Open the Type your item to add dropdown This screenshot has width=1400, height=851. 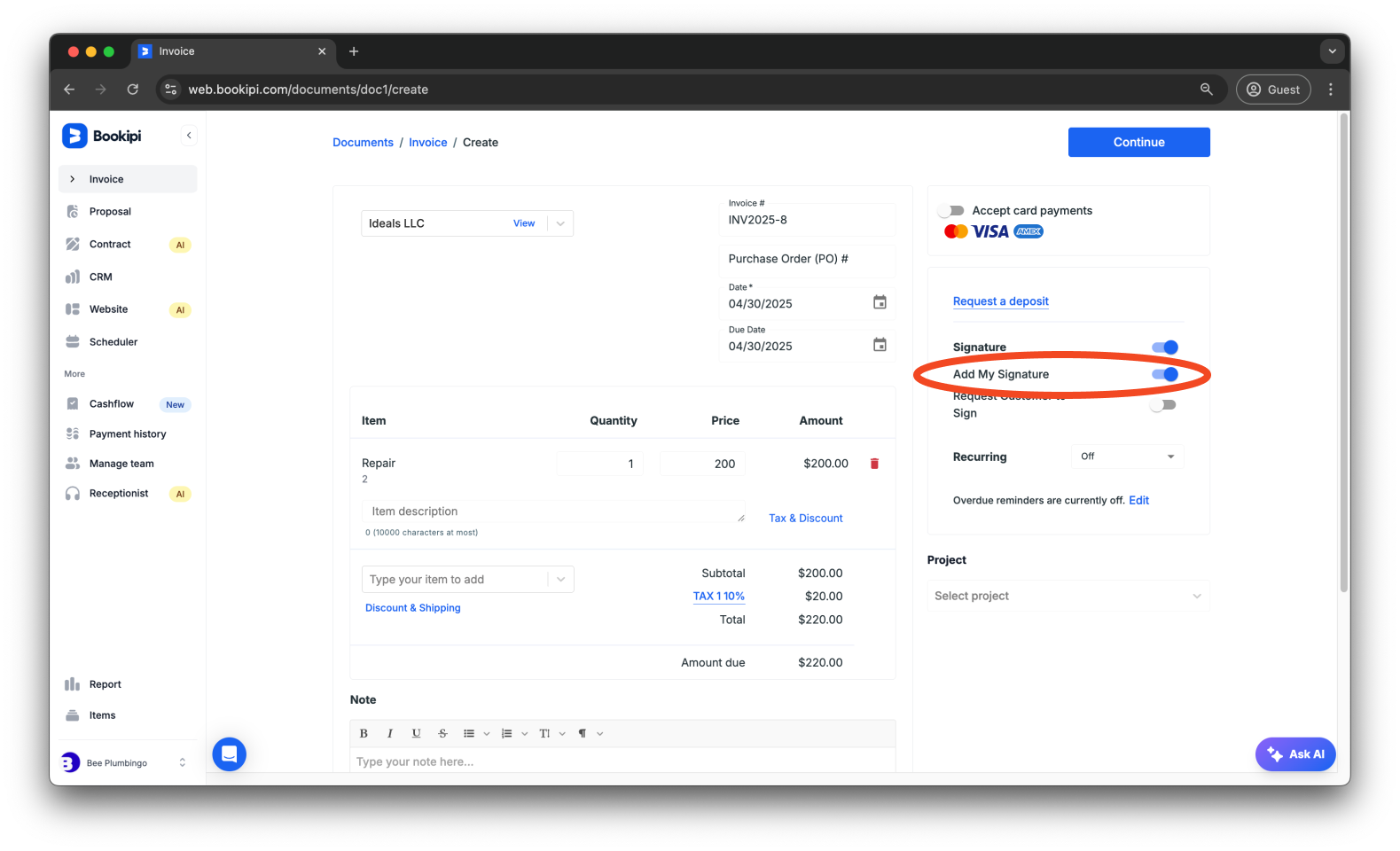468,580
